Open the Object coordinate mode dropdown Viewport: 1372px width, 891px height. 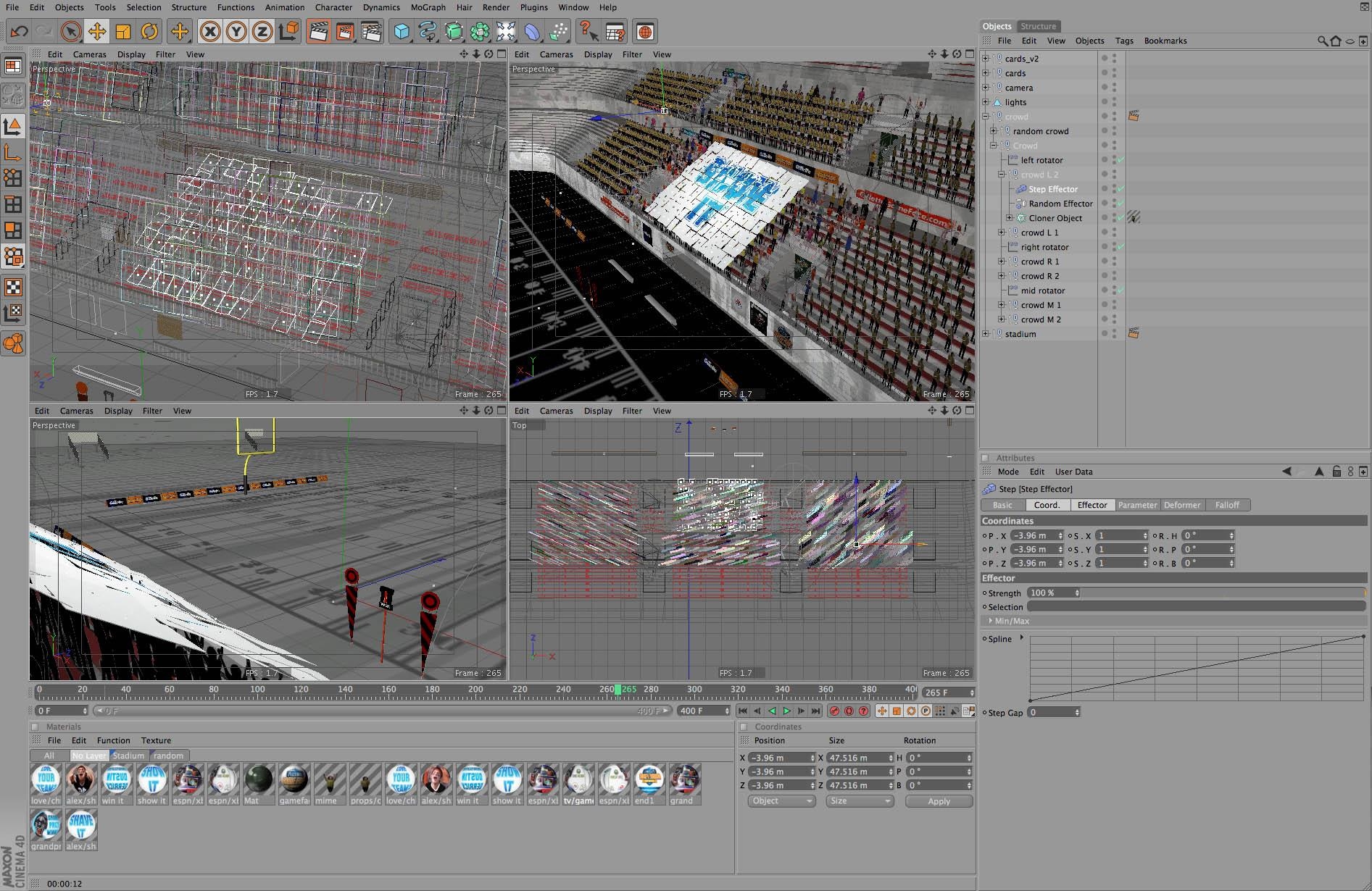(781, 801)
